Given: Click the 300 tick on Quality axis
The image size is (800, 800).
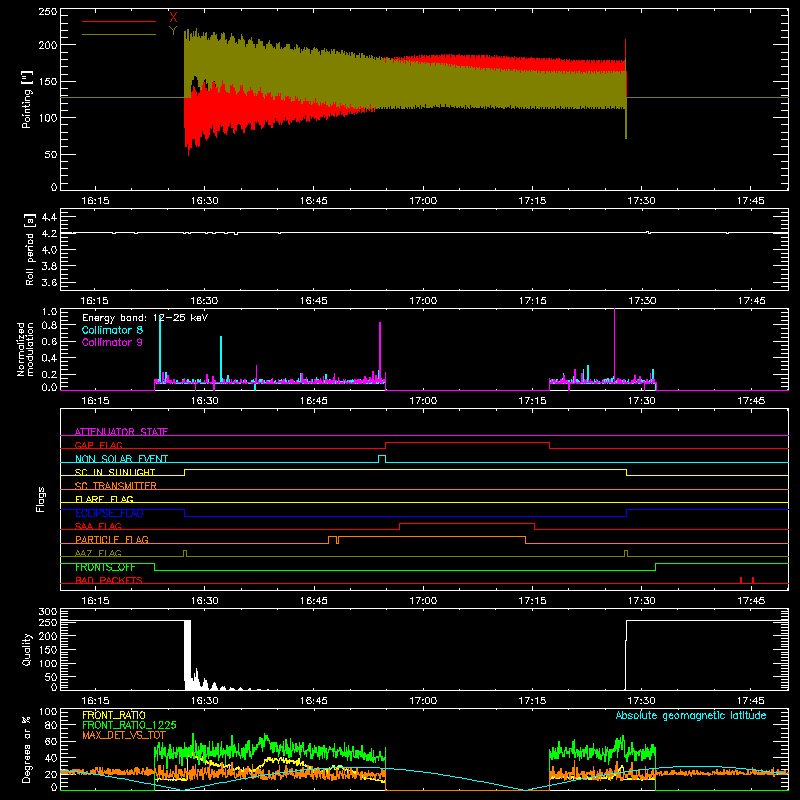Looking at the screenshot, I should coord(48,612).
